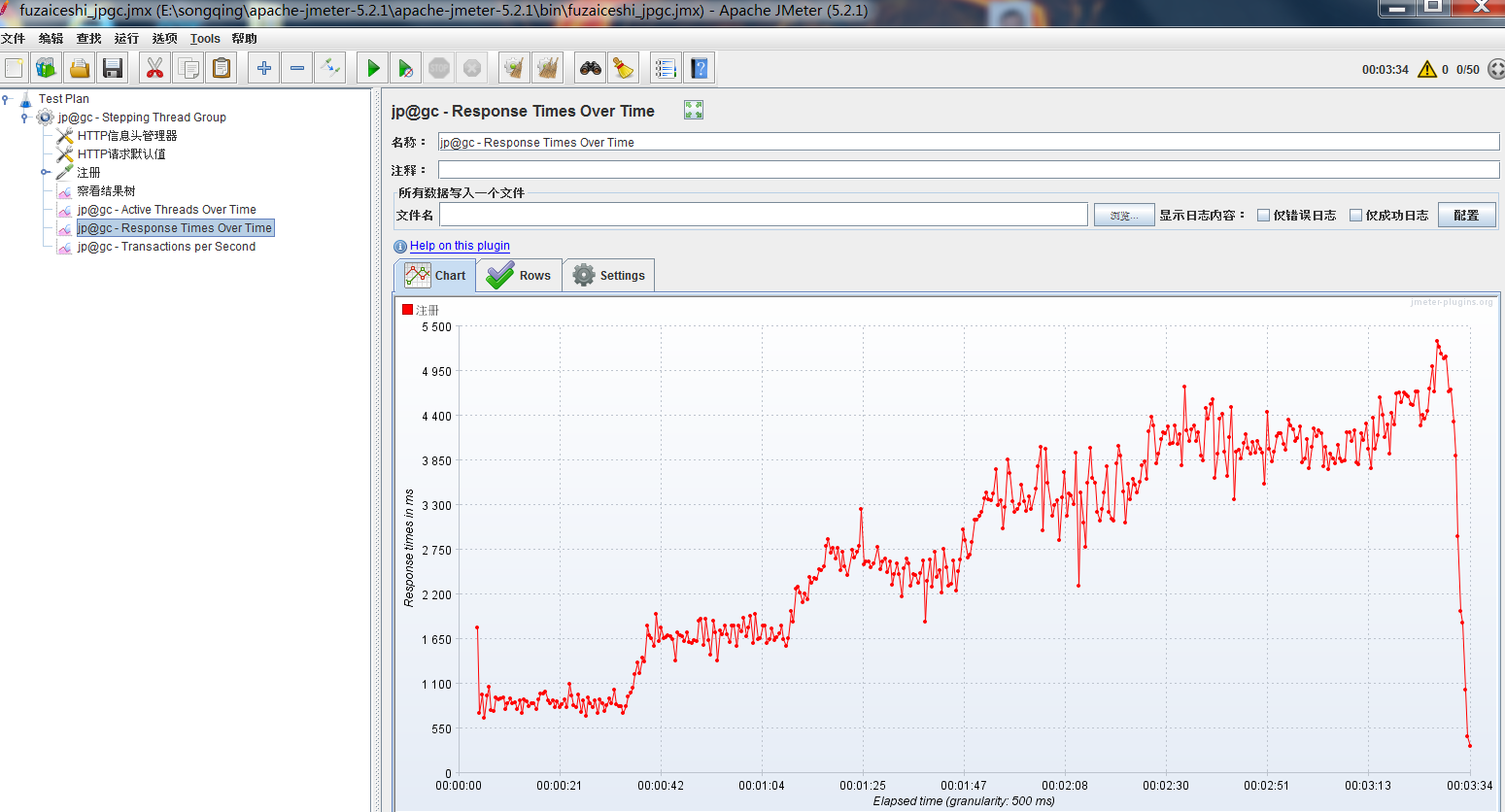Select jp@gc - Stepping Thread Group node
The width and height of the screenshot is (1505, 812).
pos(142,118)
